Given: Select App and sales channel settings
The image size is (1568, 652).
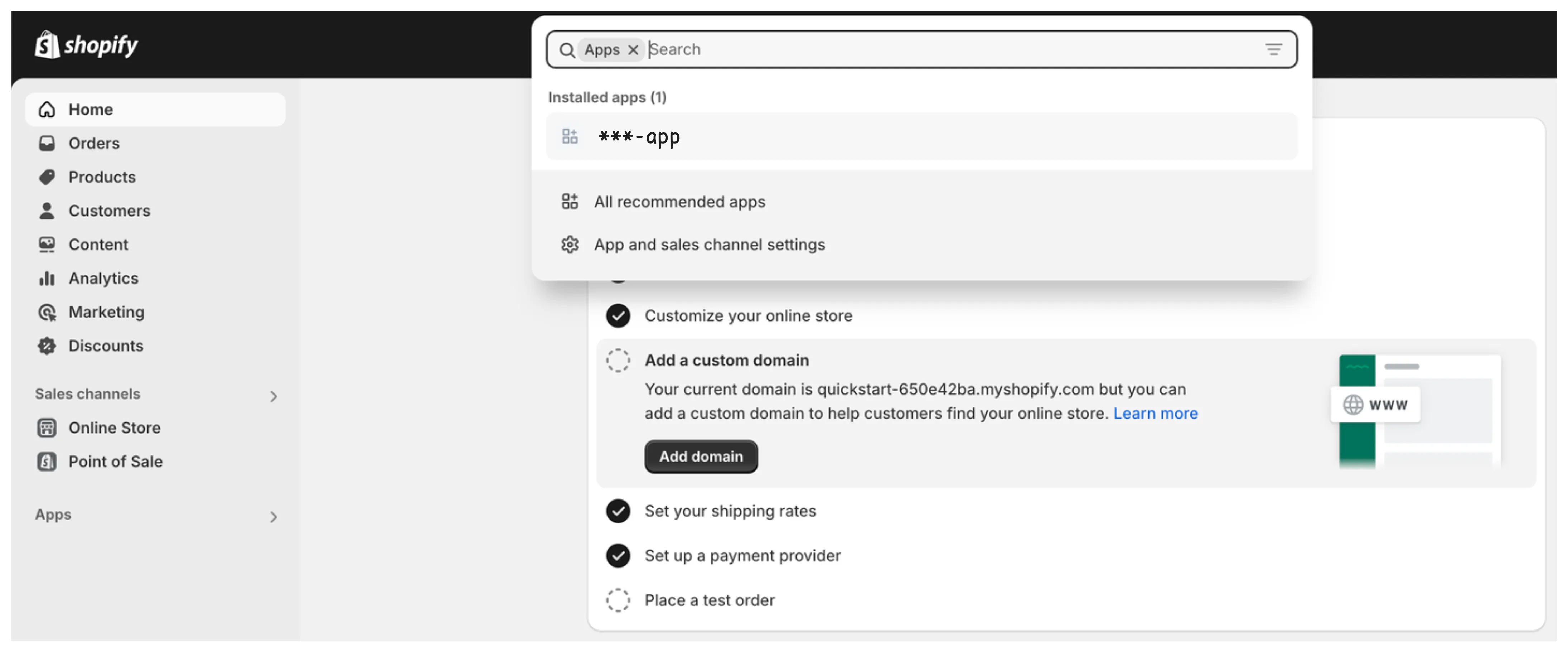Looking at the screenshot, I should point(710,245).
